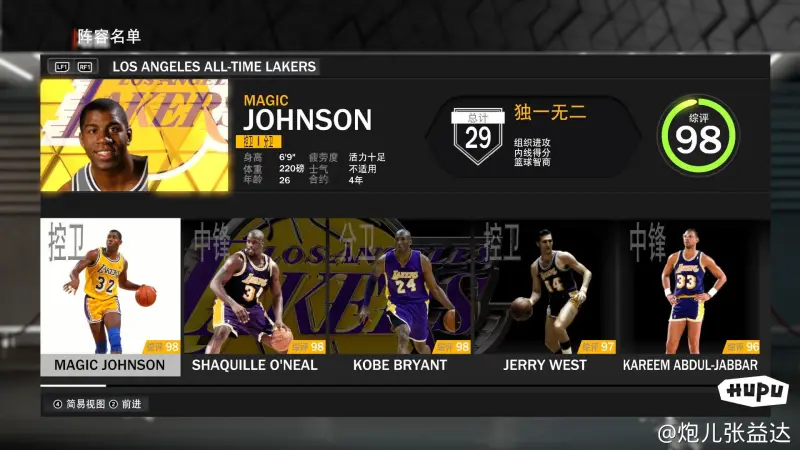Click the 篮球智商 attribute text
This screenshot has height=450, width=800.
click(532, 162)
